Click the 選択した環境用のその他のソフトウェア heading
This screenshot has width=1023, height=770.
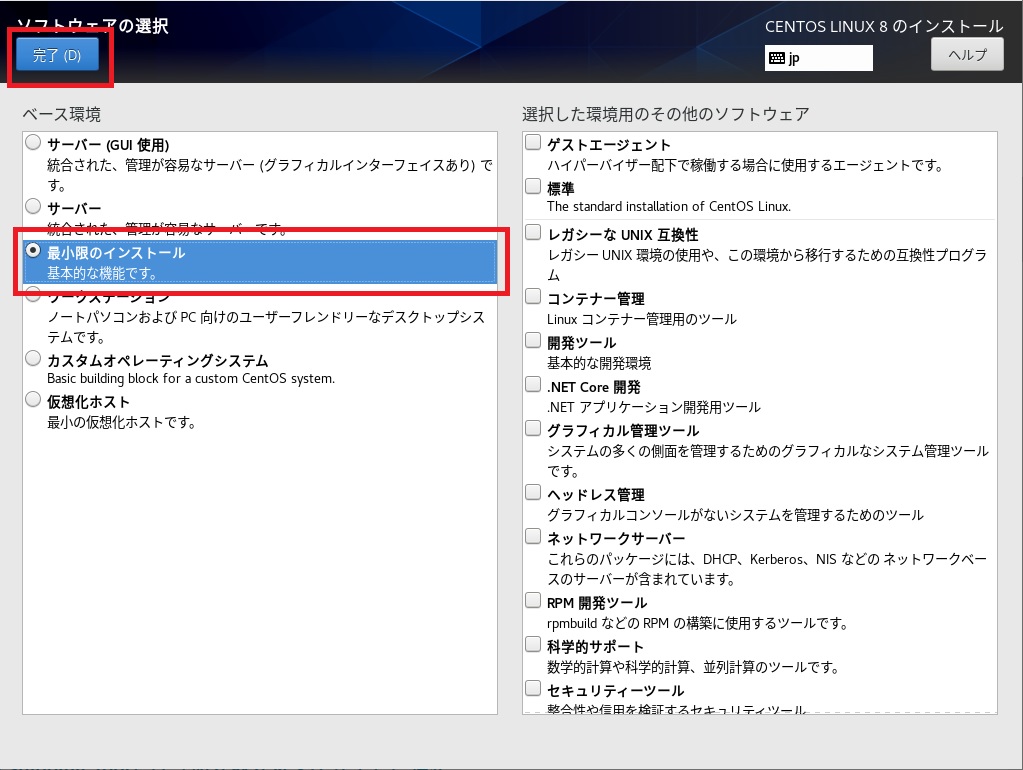point(665,114)
